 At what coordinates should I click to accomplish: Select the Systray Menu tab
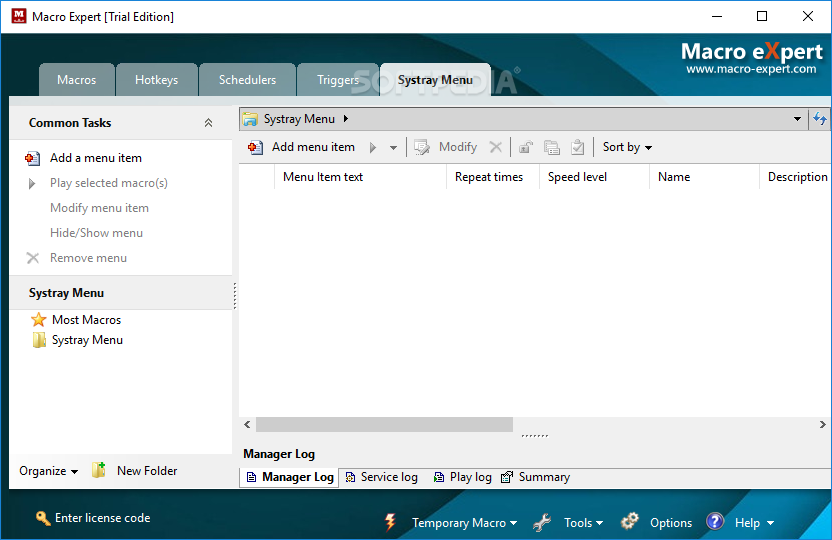coord(435,80)
